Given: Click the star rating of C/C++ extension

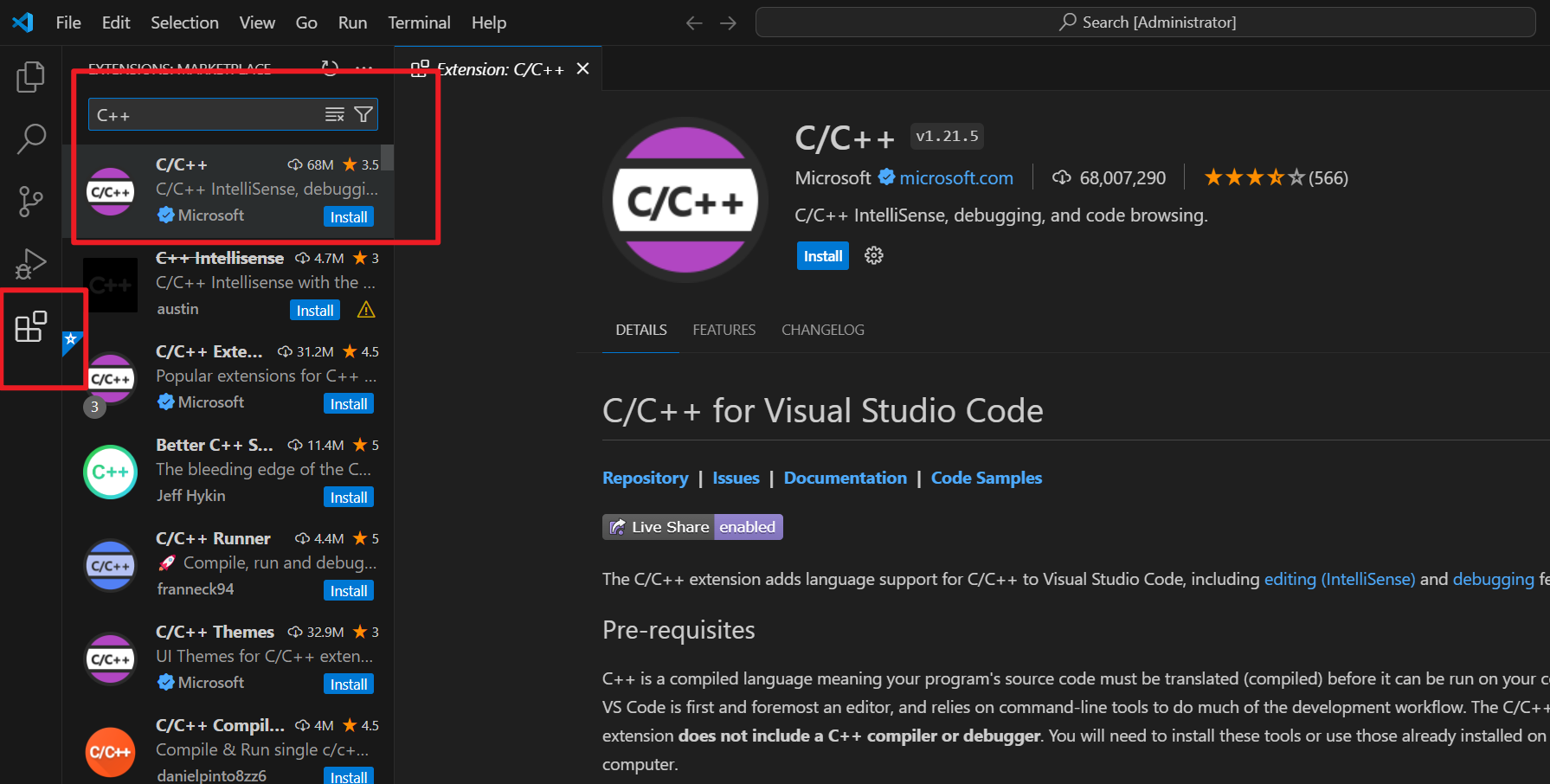Looking at the screenshot, I should [1254, 177].
